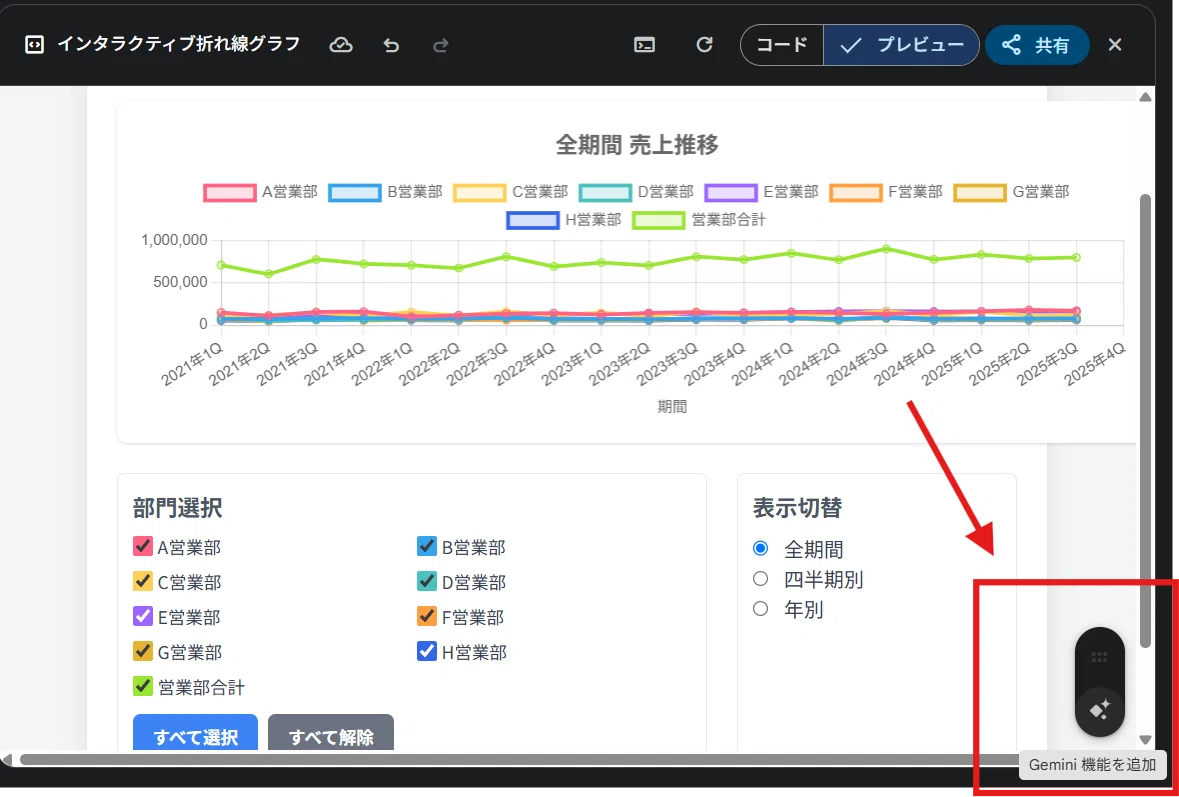1179x797 pixels.
Task: Click the dotted grip handle on floating pill
Action: [1099, 658]
